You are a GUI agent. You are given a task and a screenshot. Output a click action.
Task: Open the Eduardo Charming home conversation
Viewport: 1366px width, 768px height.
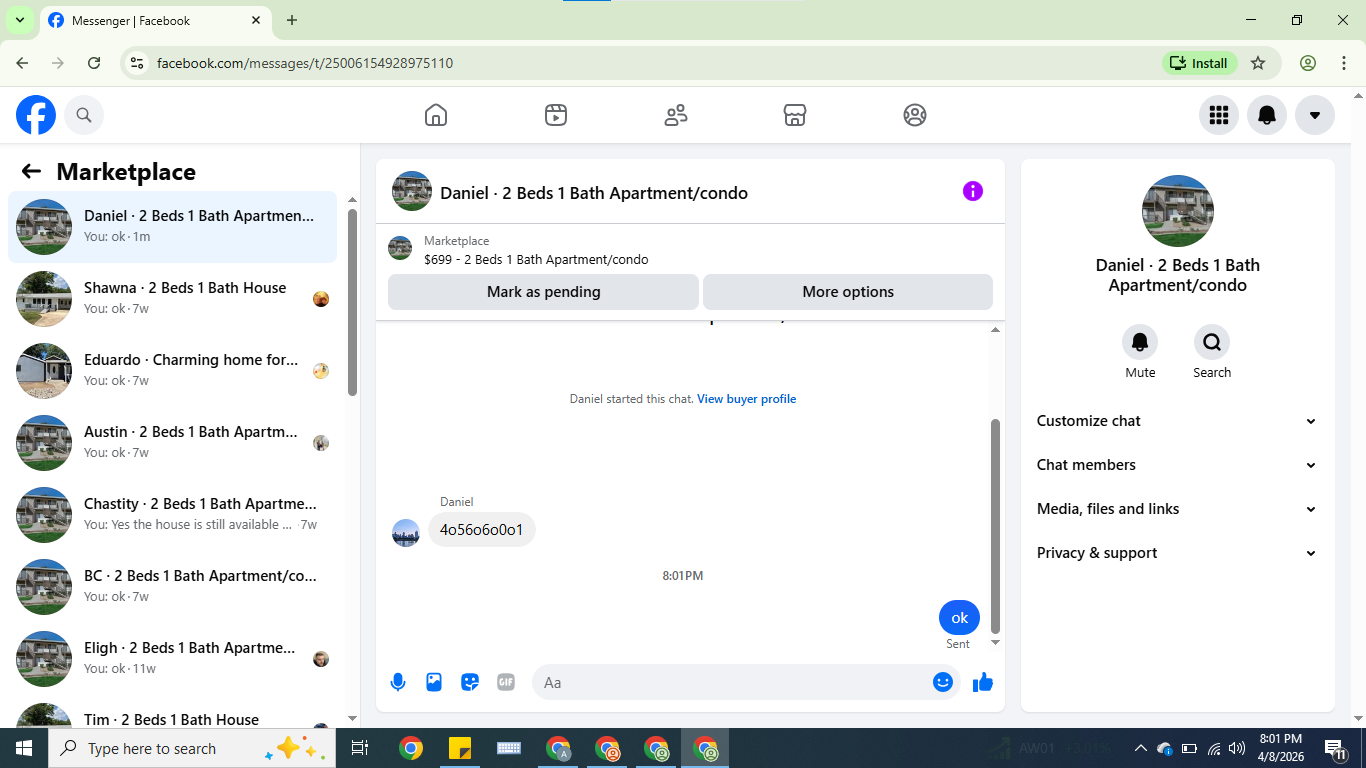pos(173,371)
